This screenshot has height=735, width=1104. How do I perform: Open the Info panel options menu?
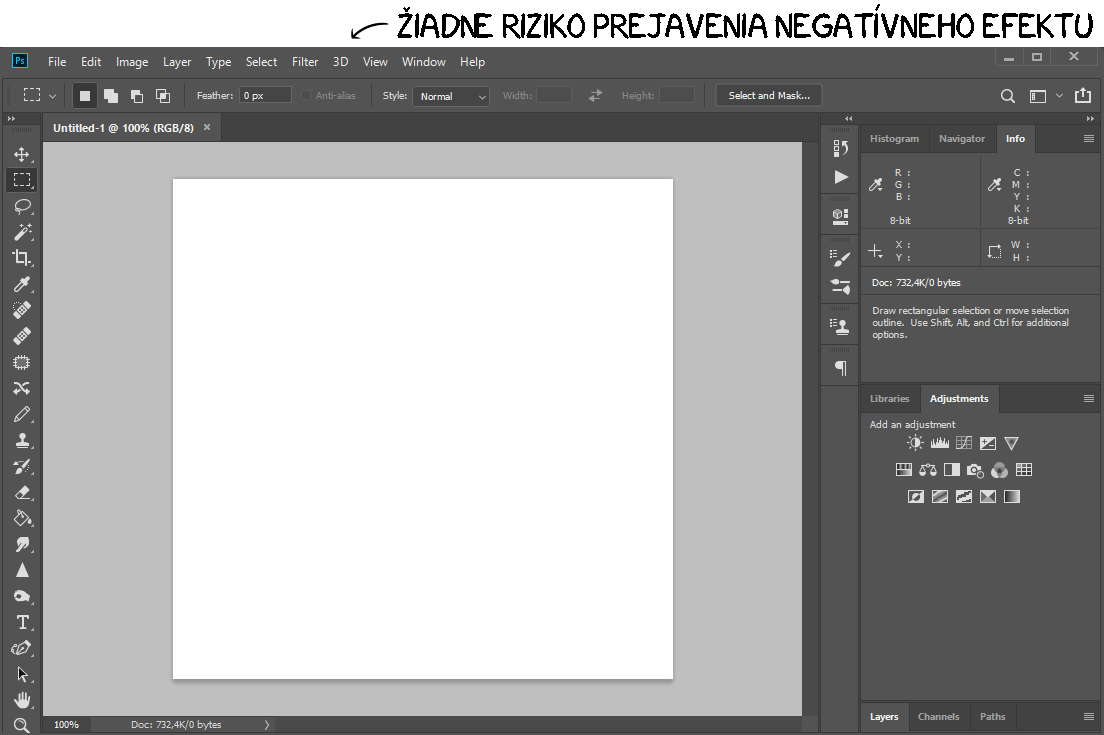pyautogui.click(x=1089, y=139)
